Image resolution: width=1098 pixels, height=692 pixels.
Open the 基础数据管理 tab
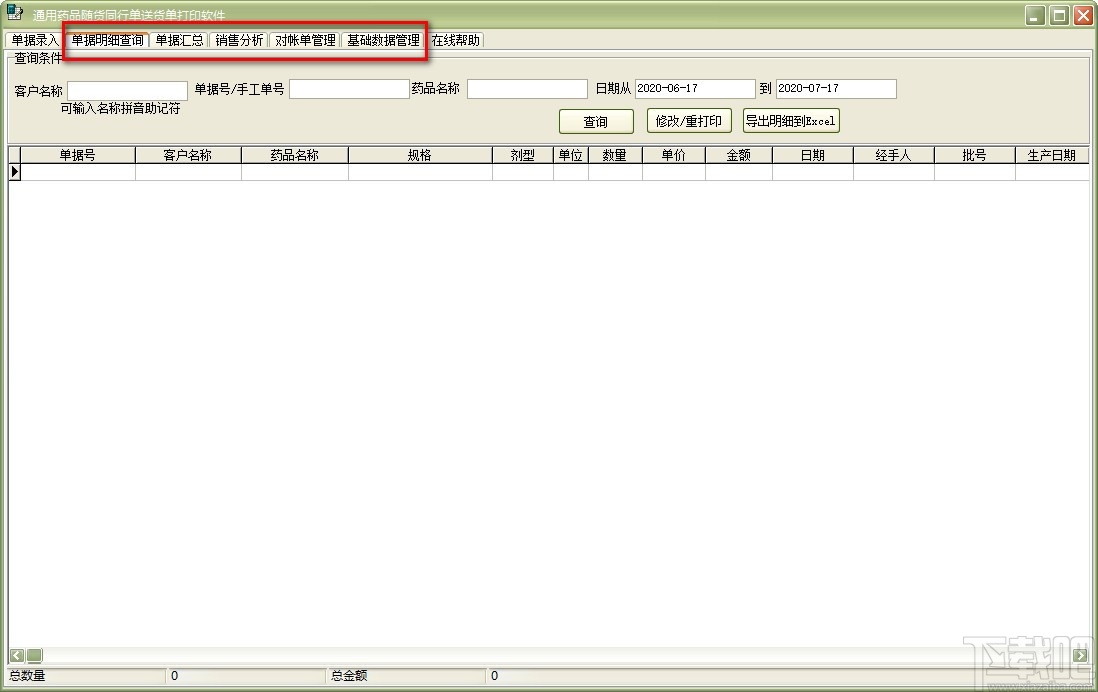coord(383,40)
